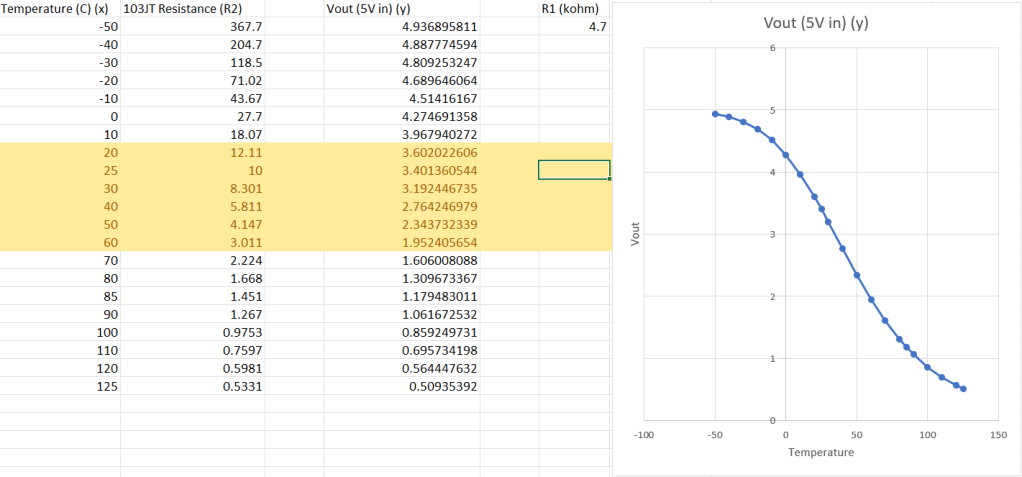The image size is (1022, 477).
Task: Select the resistance cell showing 0.5331
Action: point(192,385)
